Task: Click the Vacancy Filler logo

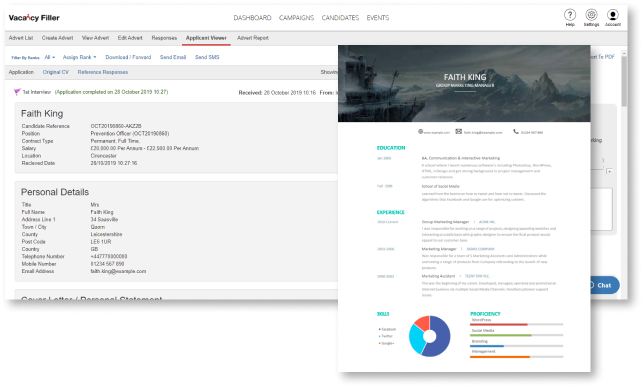Action: click(34, 18)
